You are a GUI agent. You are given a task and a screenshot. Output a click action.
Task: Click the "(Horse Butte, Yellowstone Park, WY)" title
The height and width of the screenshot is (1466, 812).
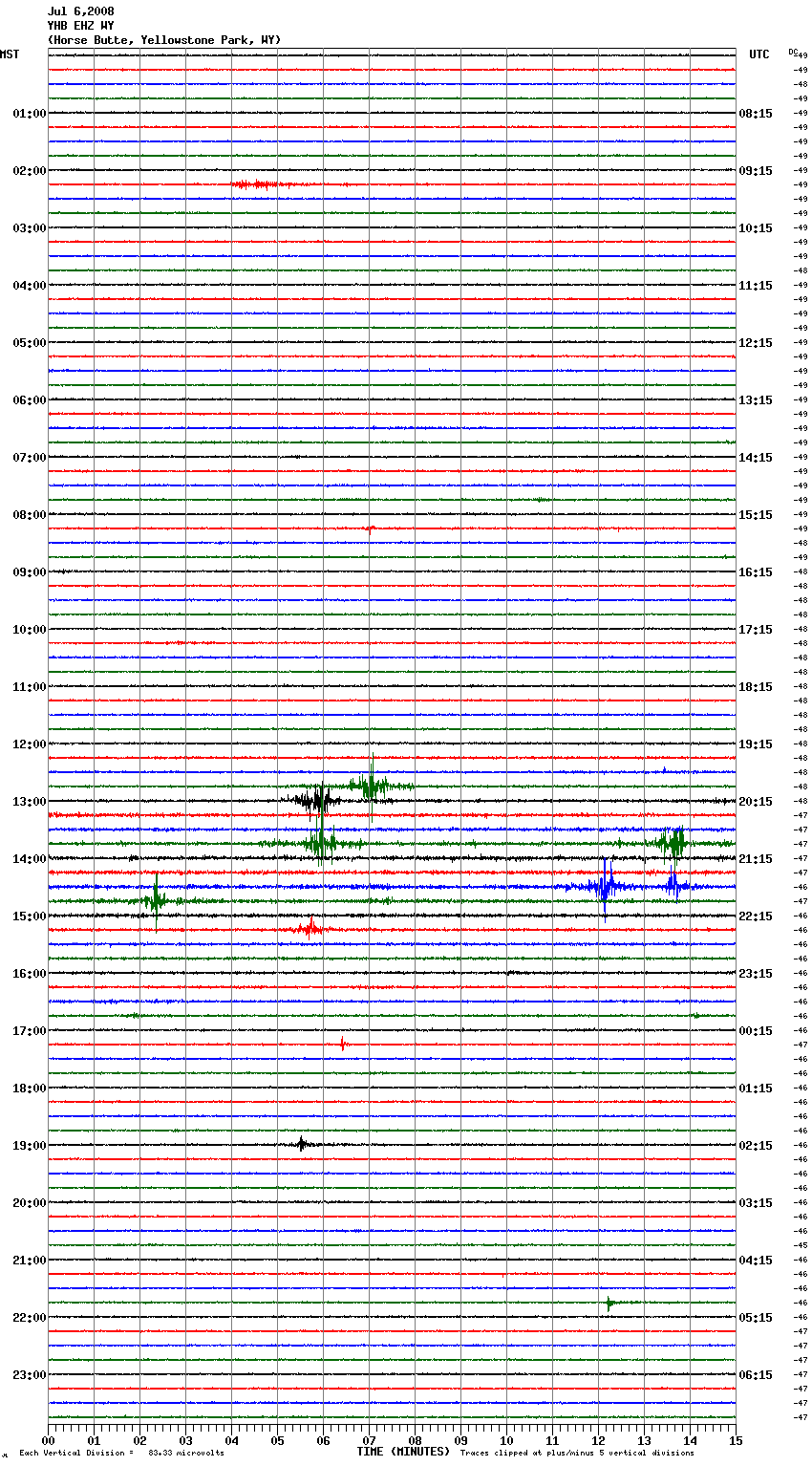pos(164,40)
